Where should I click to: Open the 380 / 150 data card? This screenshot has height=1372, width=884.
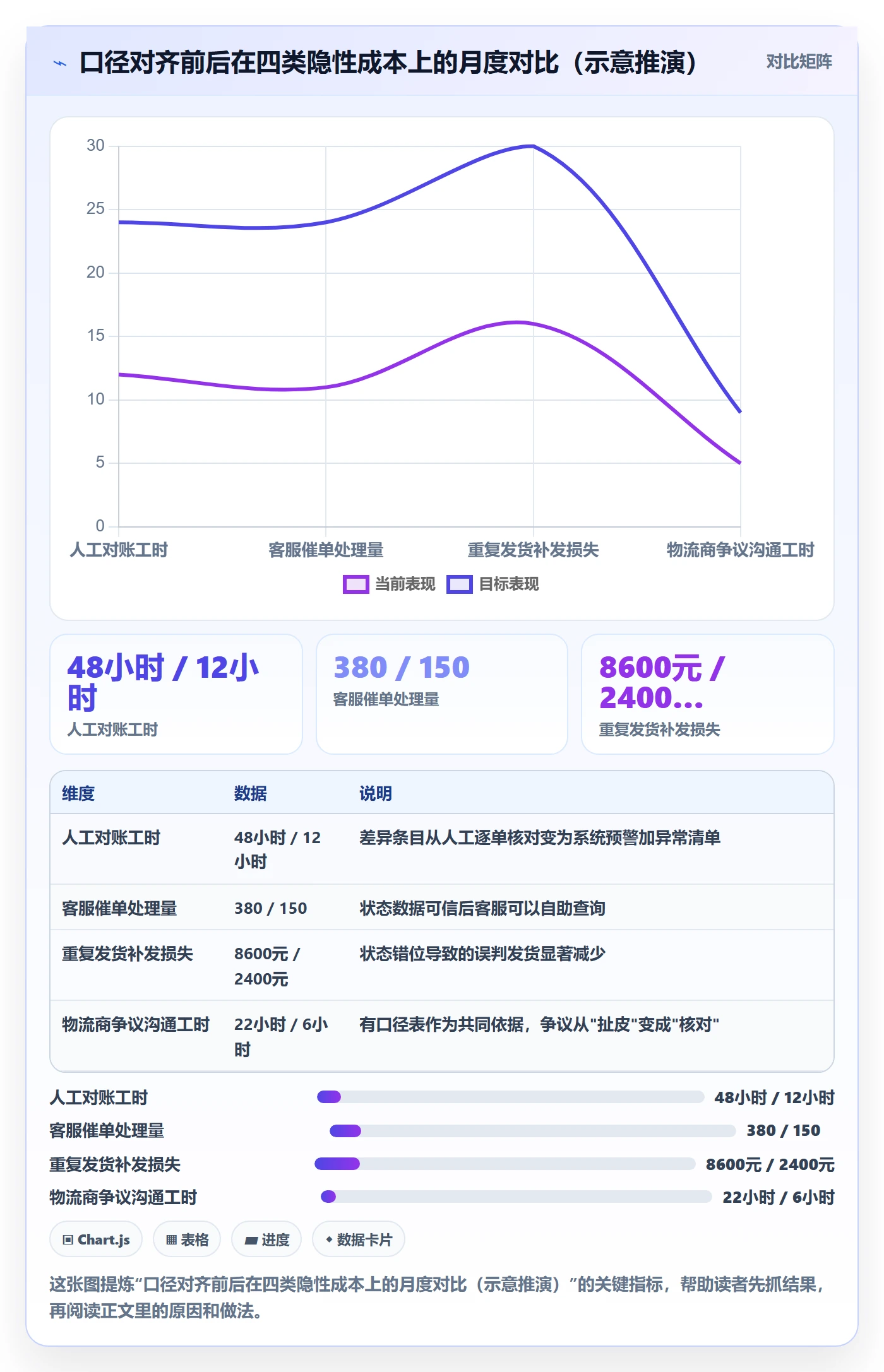442,694
